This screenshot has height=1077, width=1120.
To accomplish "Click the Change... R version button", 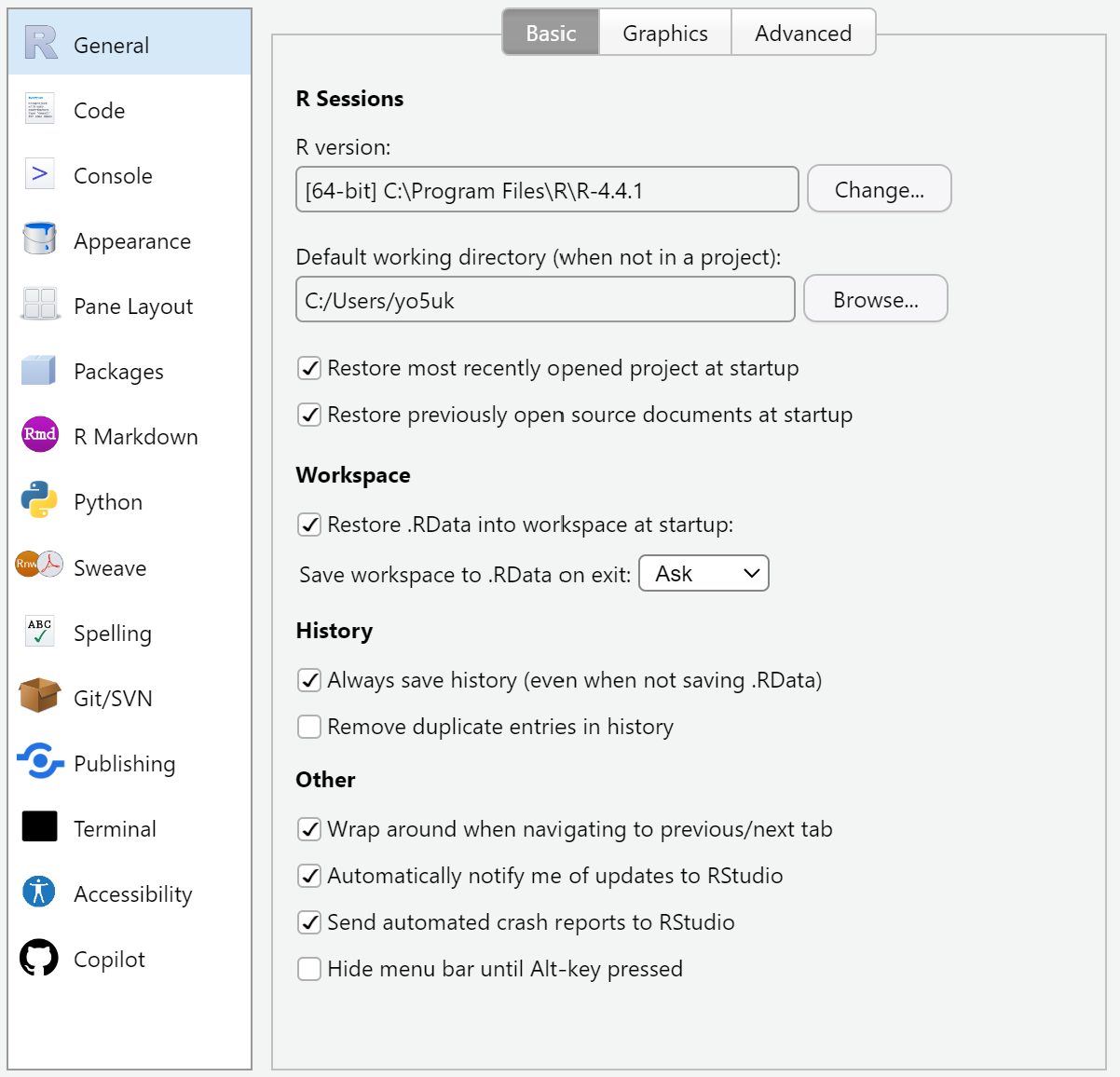I will coord(879,189).
